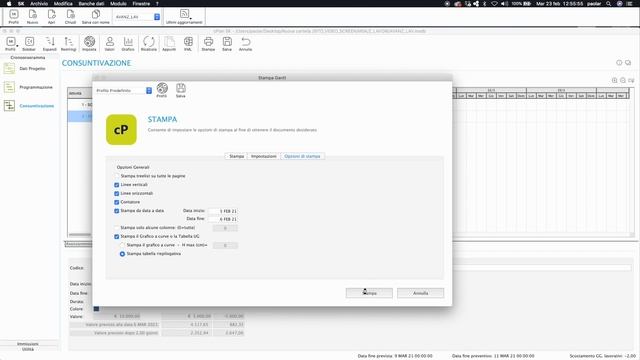640x360 pixels.
Task: Click the XML export icon
Action: (188, 44)
